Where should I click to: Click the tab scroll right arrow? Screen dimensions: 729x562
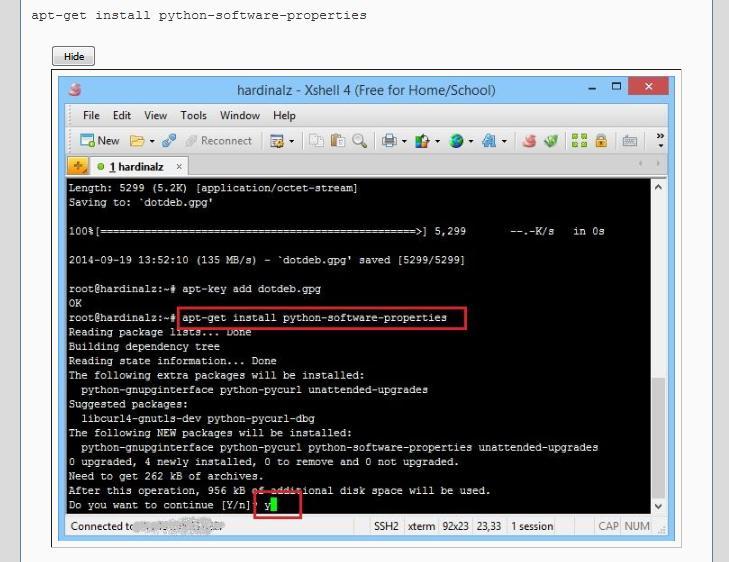(657, 163)
